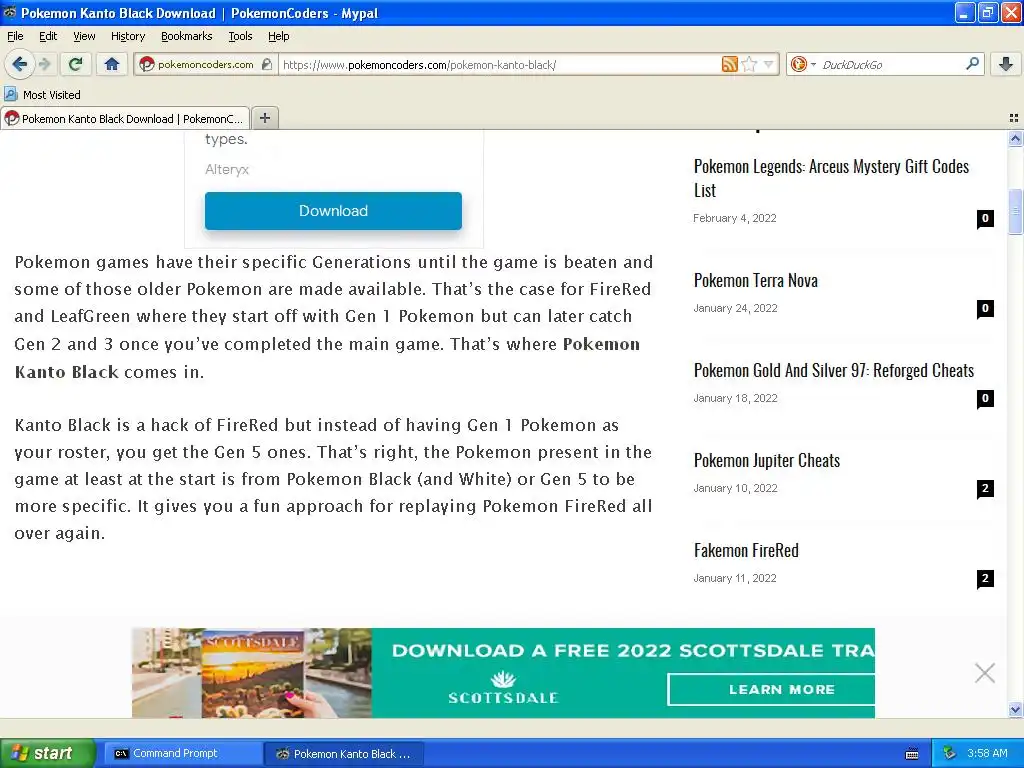Click the magnifier search icon
Screen dimensions: 1024x768
pos(972,63)
